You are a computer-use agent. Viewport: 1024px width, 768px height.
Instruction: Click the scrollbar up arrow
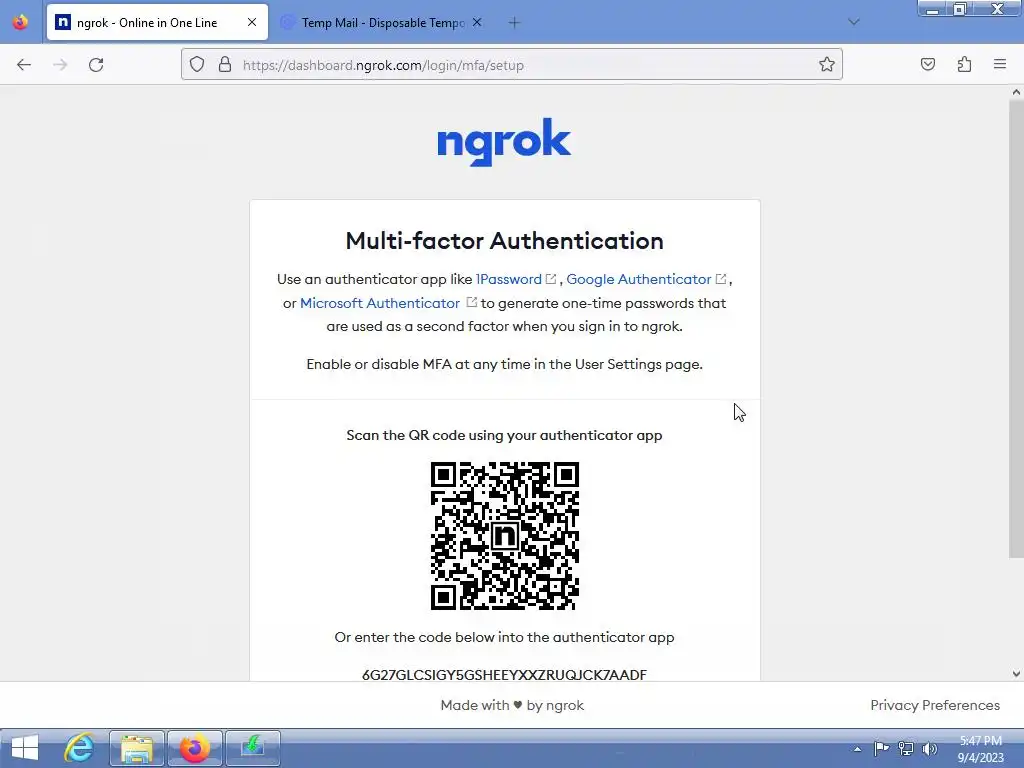(x=1016, y=92)
